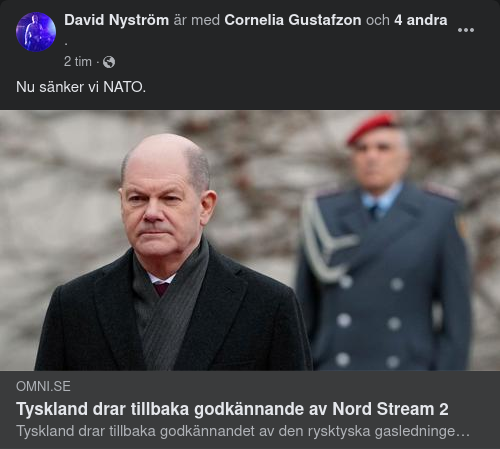Click the truncated article description ending in gasledninge…
Screen dimensions: 500x449
point(243,431)
